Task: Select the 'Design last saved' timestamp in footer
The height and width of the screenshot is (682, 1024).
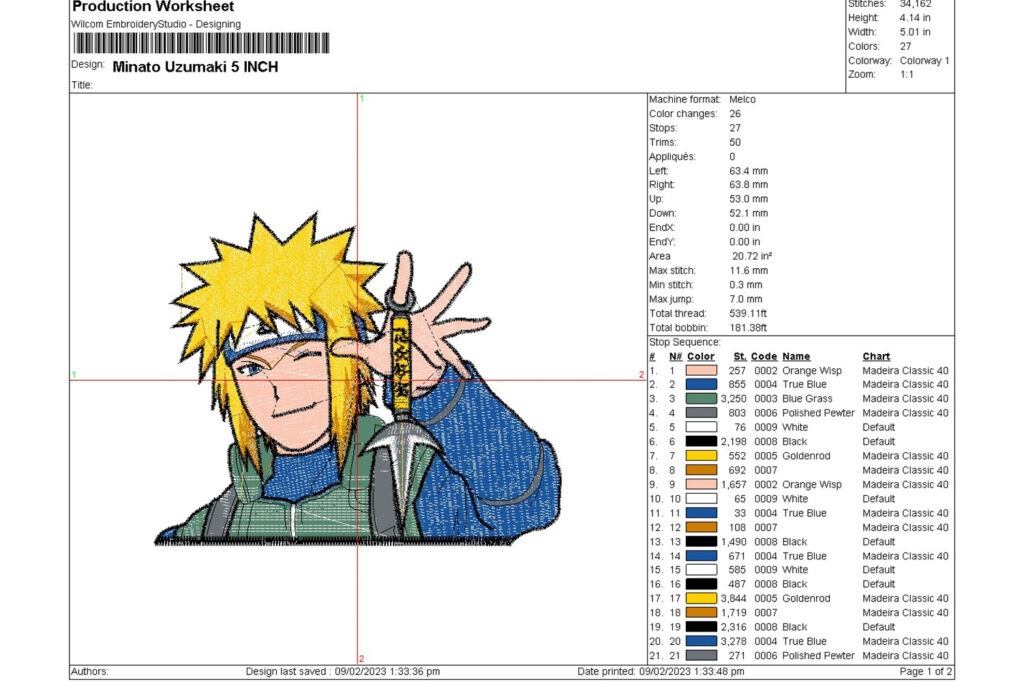Action: click(x=343, y=672)
